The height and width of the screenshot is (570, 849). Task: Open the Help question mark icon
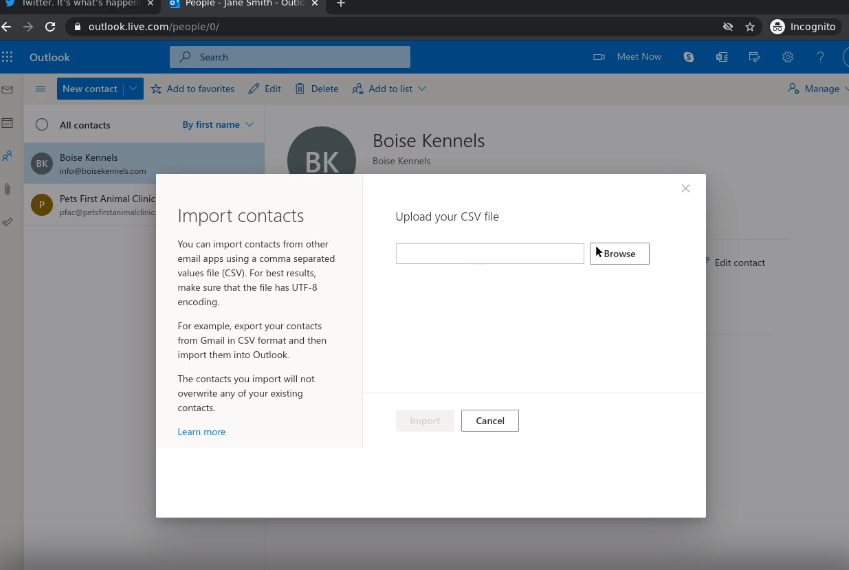point(820,57)
